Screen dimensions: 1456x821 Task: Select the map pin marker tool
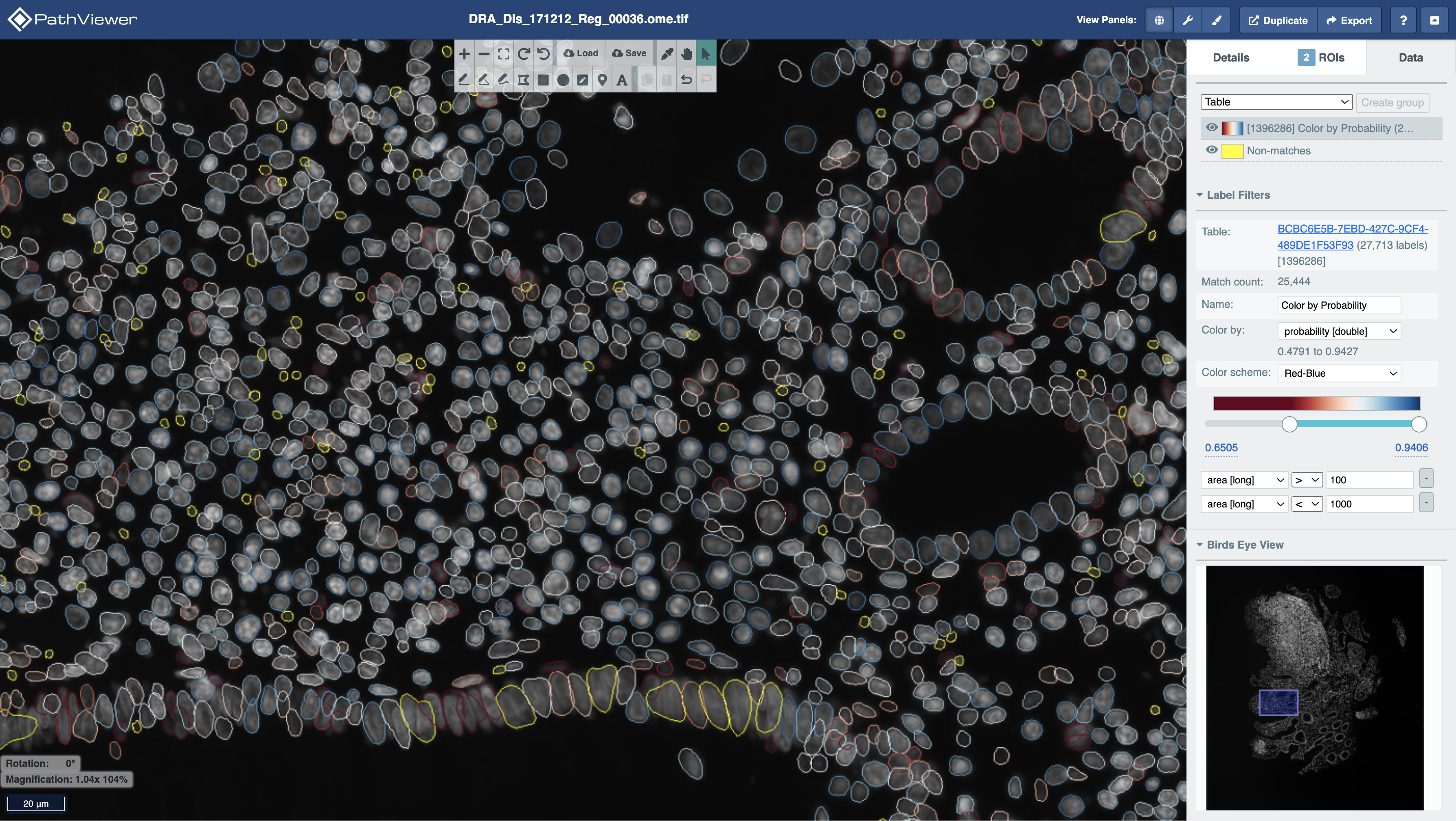pos(603,80)
